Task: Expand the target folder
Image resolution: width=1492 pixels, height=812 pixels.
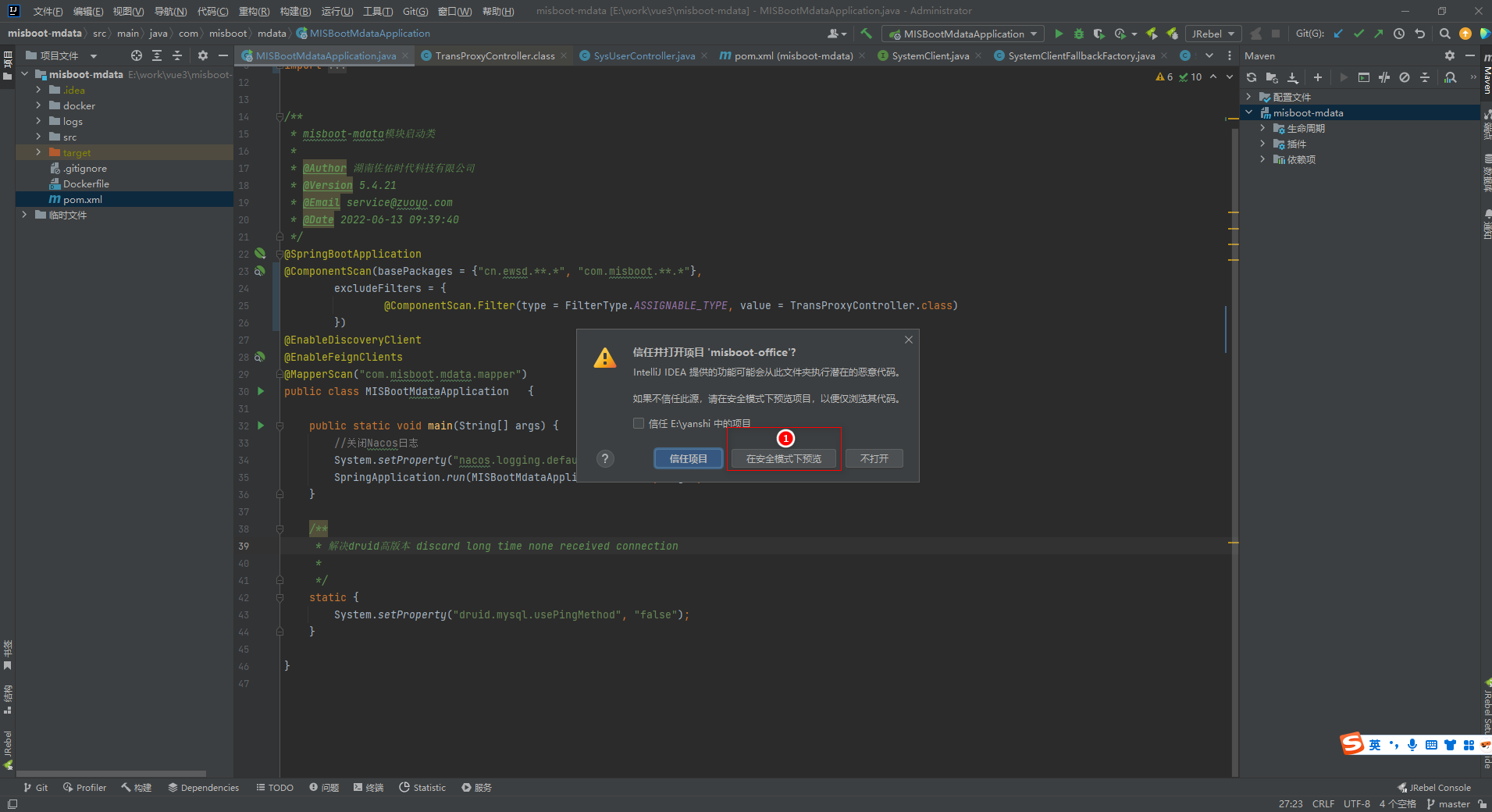Action: (38, 152)
